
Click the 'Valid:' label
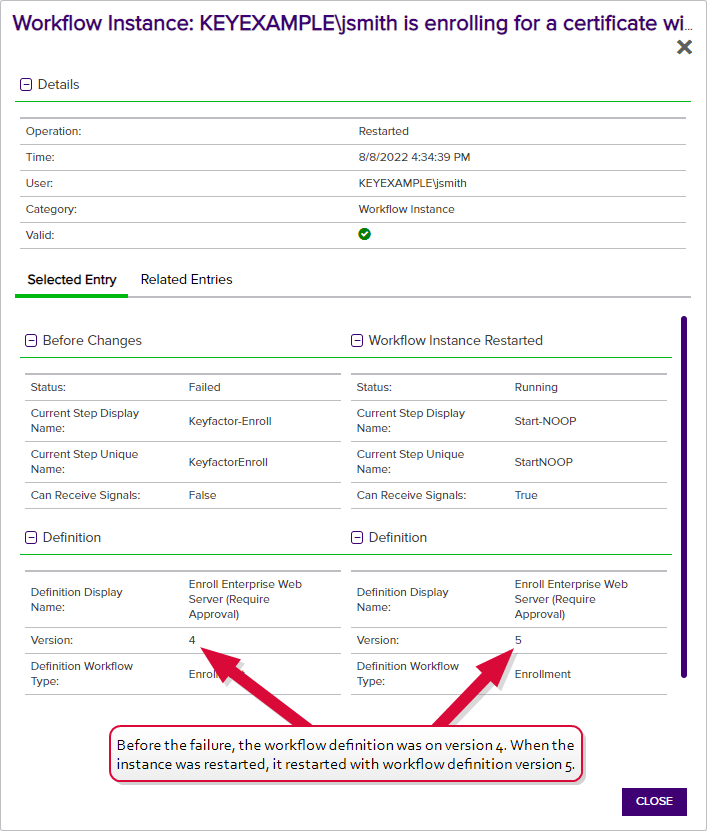pyautogui.click(x=40, y=235)
